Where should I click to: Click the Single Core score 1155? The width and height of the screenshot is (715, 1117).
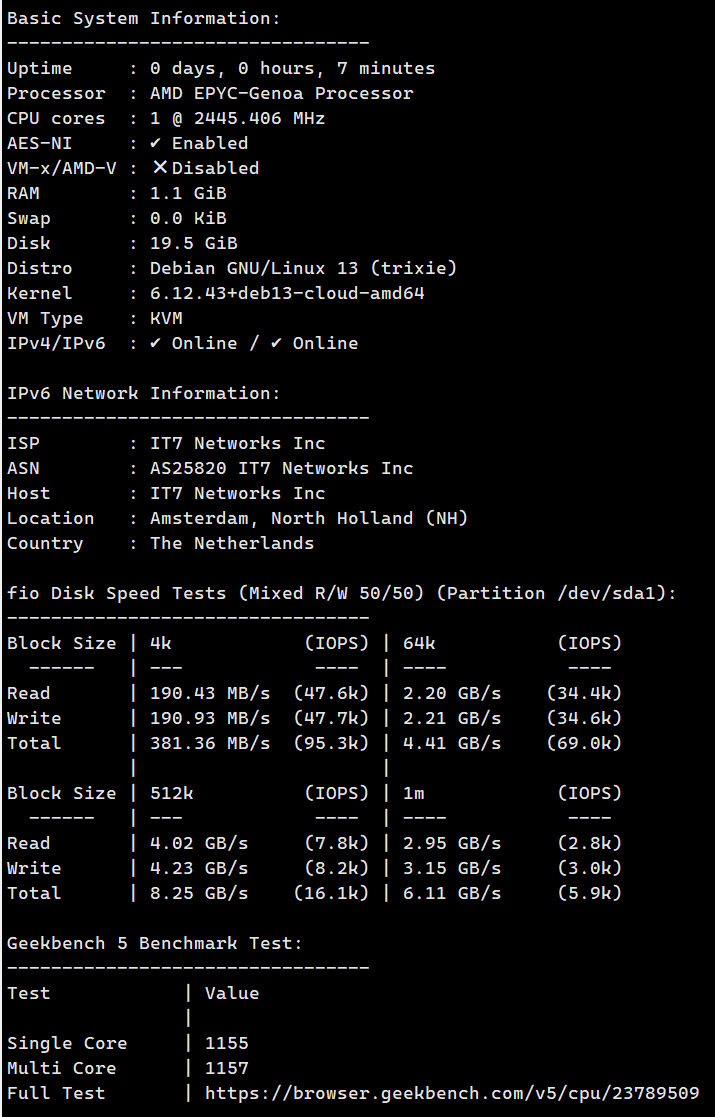tap(226, 1043)
